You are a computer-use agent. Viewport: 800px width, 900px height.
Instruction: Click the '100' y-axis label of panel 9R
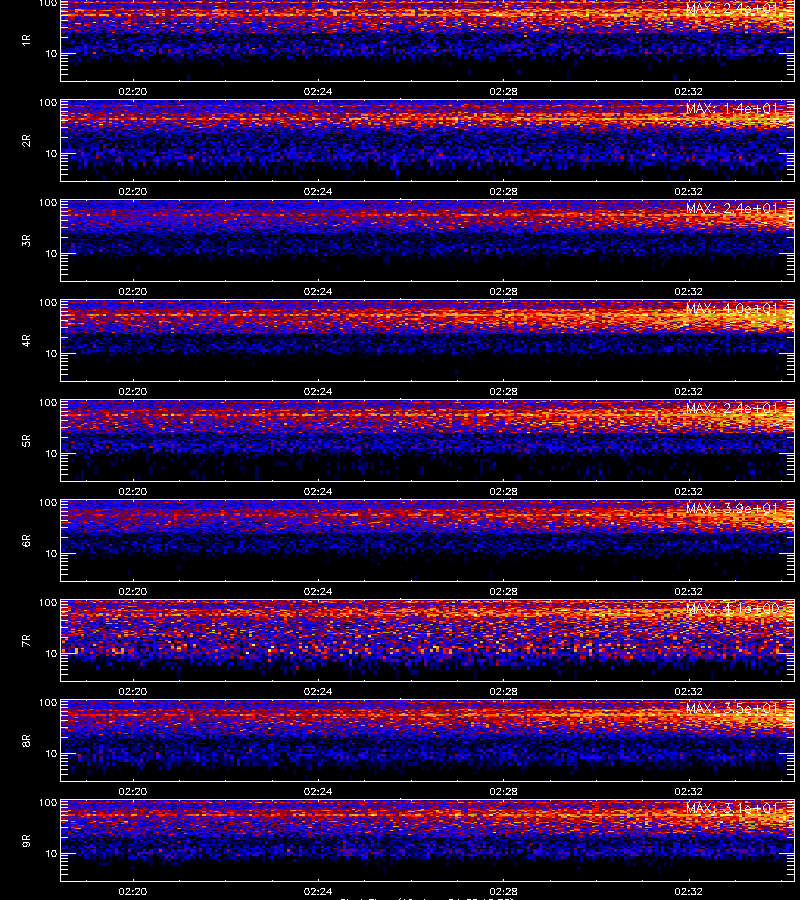point(48,802)
